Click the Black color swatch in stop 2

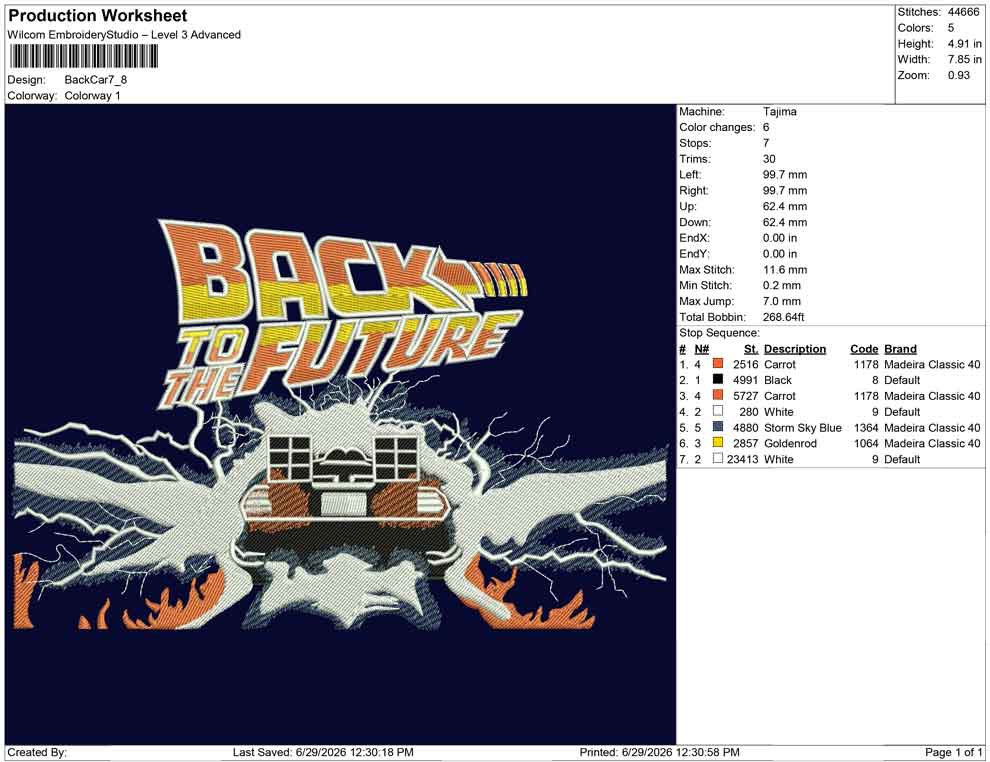pyautogui.click(x=718, y=379)
